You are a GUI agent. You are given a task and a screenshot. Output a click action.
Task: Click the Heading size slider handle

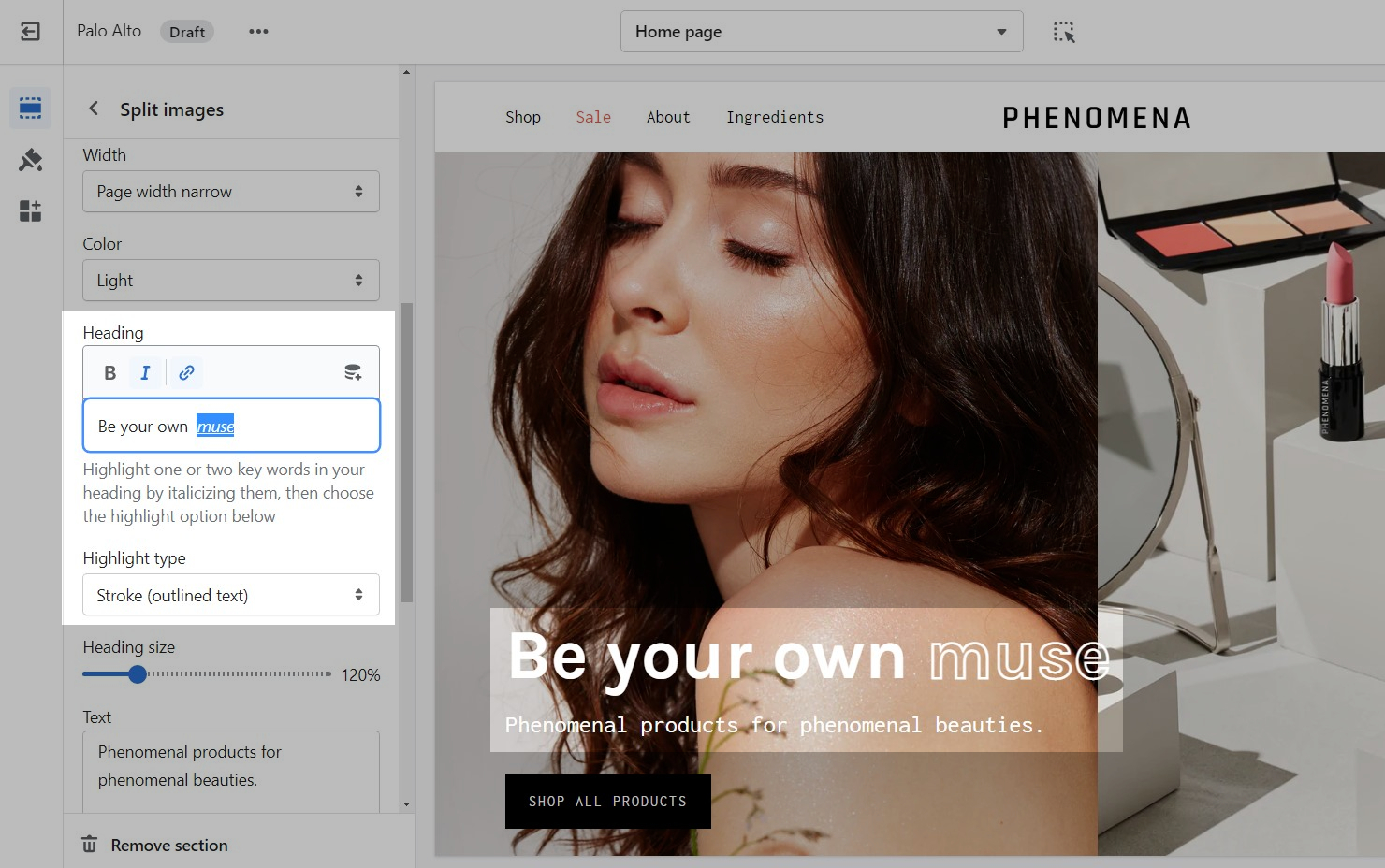point(138,674)
